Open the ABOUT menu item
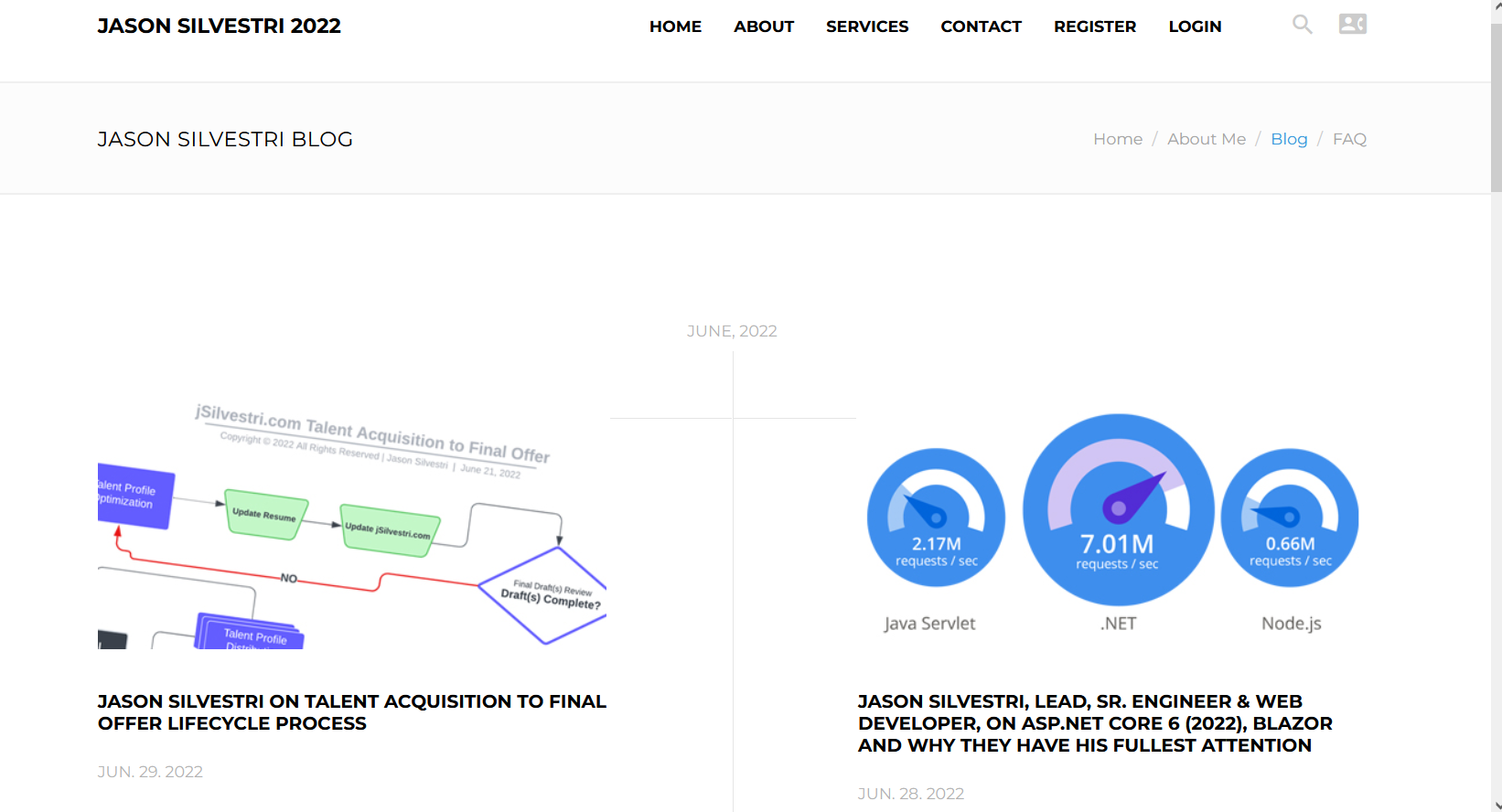This screenshot has height=812, width=1502. 764,27
